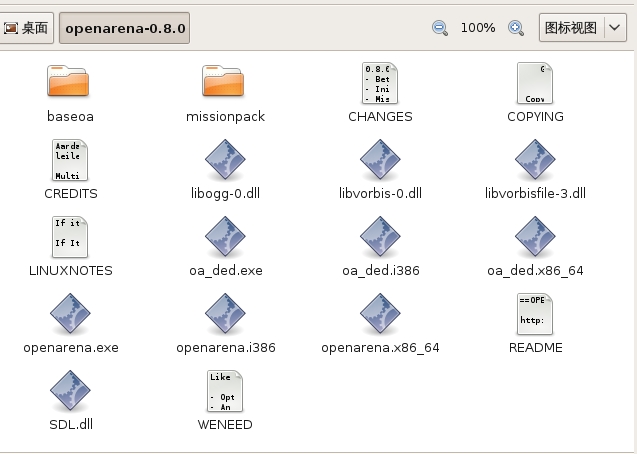This screenshot has height=454, width=637.
Task: Select the CHANGES text file icon
Action: (380, 83)
